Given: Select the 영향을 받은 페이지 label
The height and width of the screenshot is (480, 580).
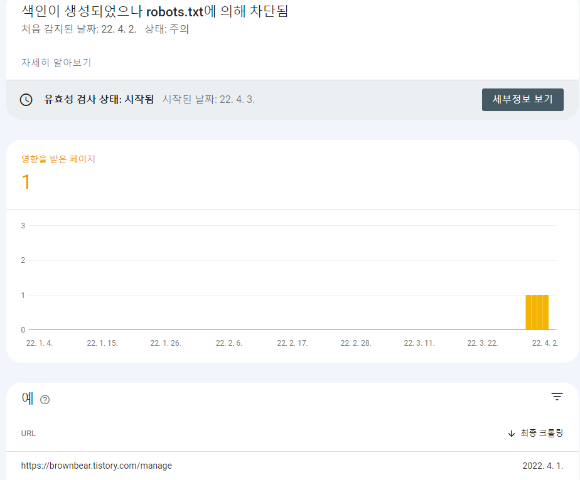Looking at the screenshot, I should (x=58, y=159).
